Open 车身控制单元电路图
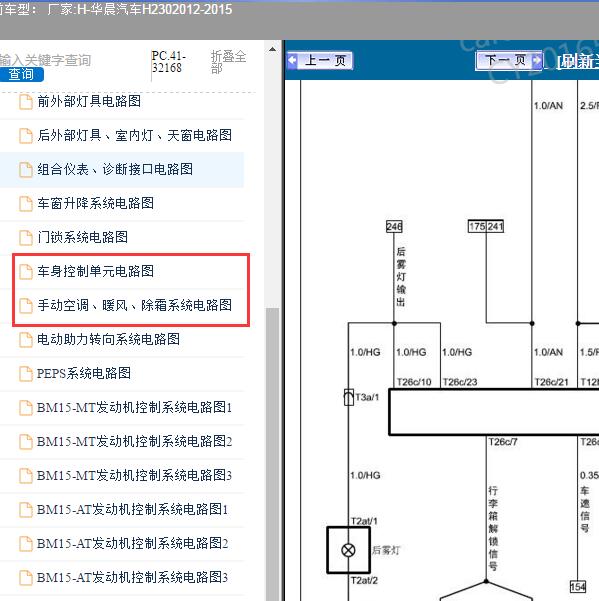Image resolution: width=599 pixels, height=601 pixels. (95, 271)
